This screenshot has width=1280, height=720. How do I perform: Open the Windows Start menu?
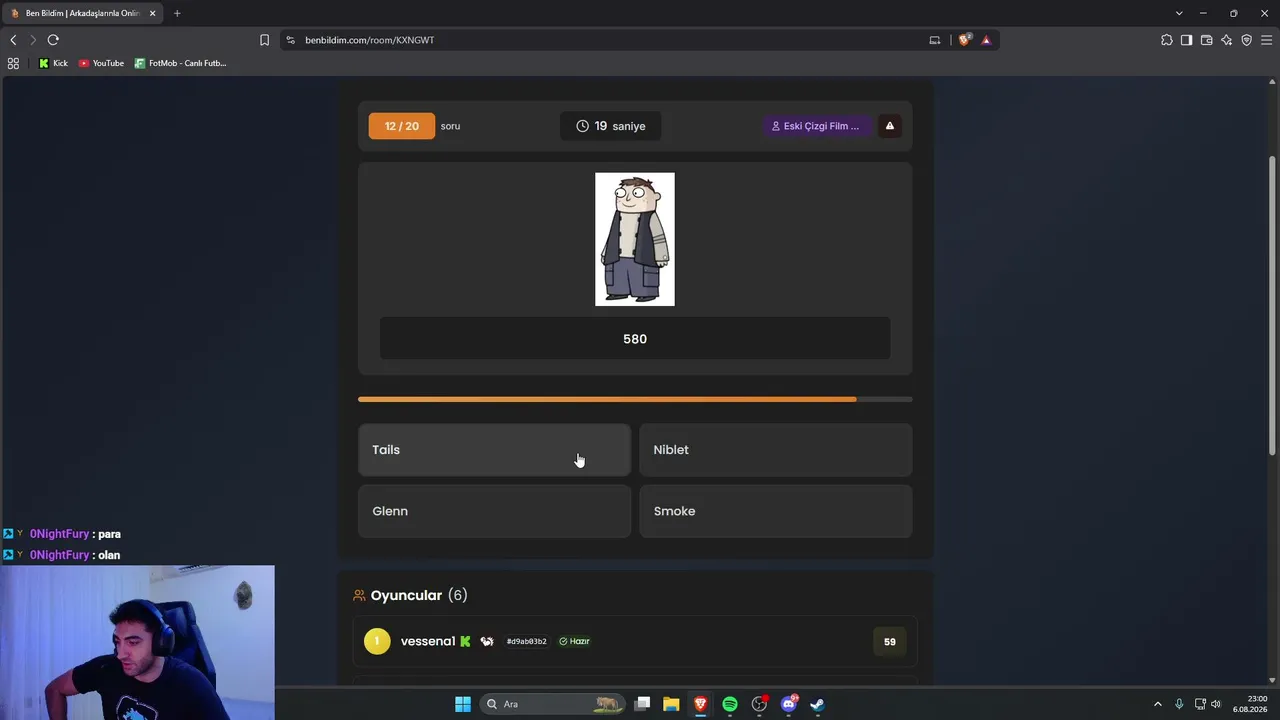coord(463,704)
